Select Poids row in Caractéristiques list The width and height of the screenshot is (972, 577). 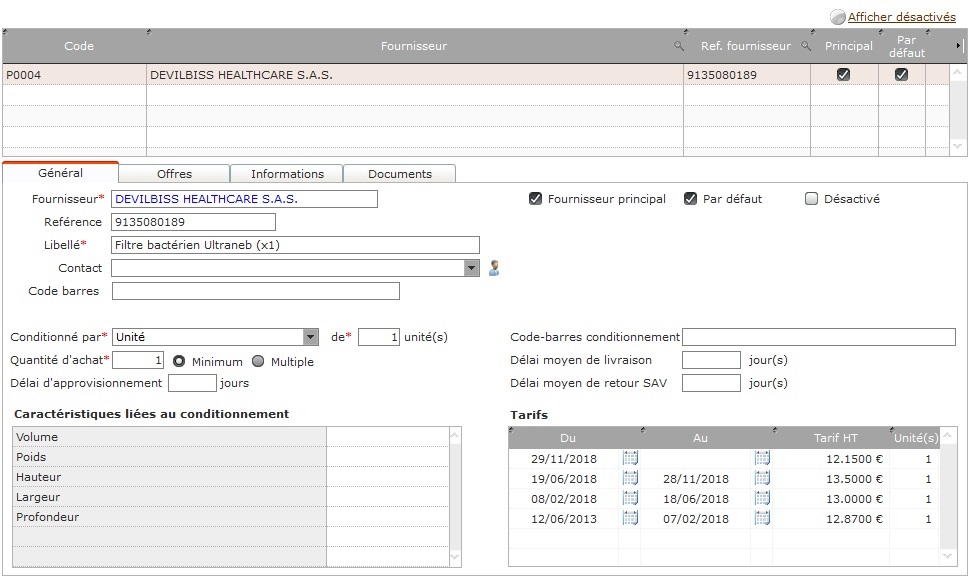[231, 457]
